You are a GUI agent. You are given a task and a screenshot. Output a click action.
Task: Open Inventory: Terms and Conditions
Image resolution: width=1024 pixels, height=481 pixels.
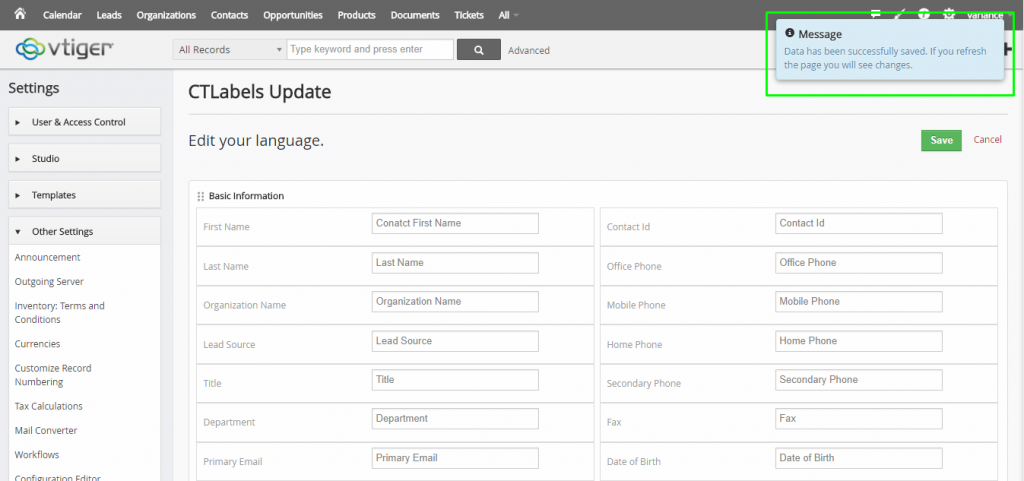pos(59,313)
